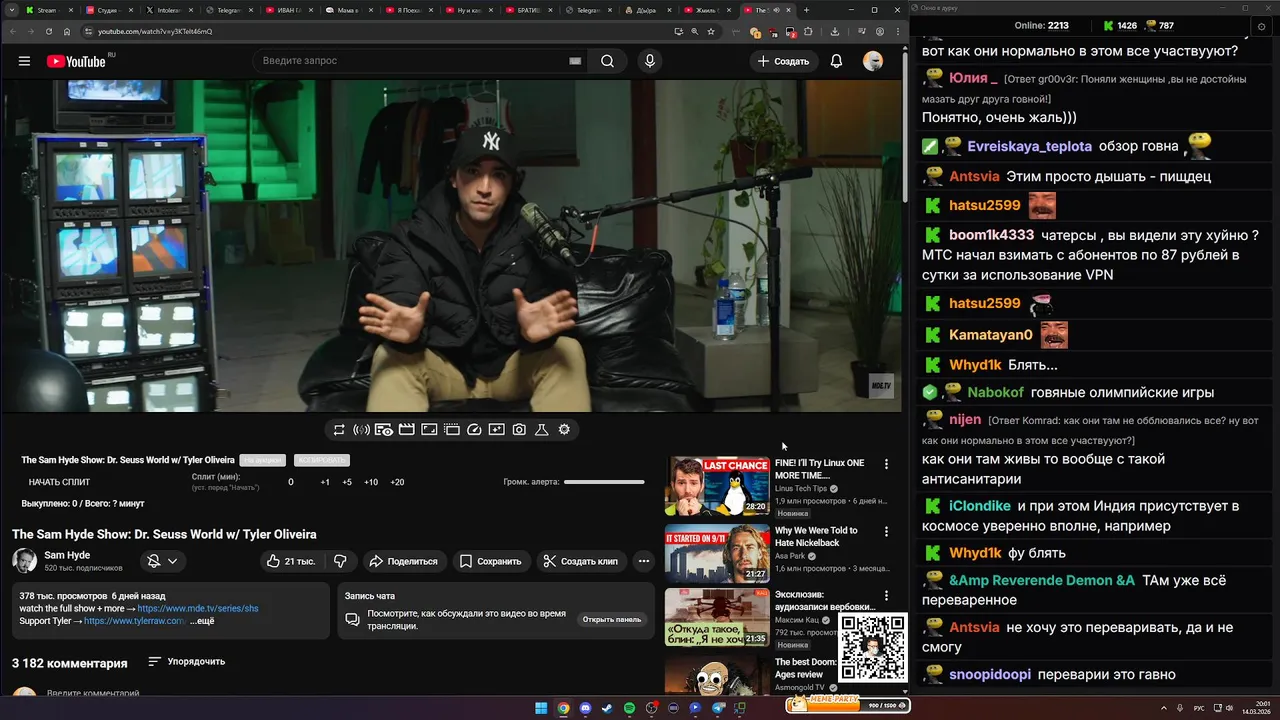Click the search magnifier button
This screenshot has height=720, width=1280.
pos(607,61)
